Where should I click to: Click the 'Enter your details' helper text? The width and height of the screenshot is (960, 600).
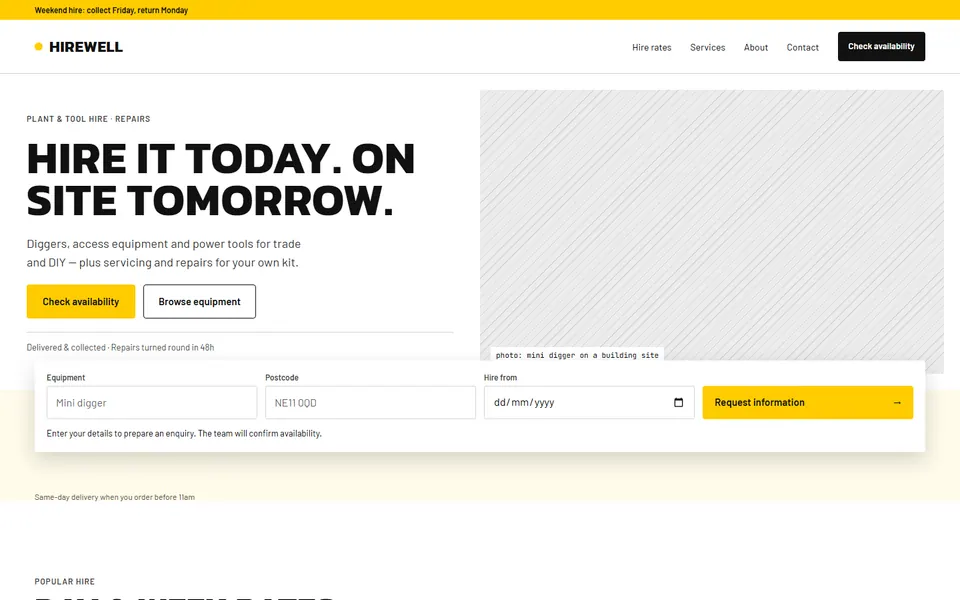184,433
